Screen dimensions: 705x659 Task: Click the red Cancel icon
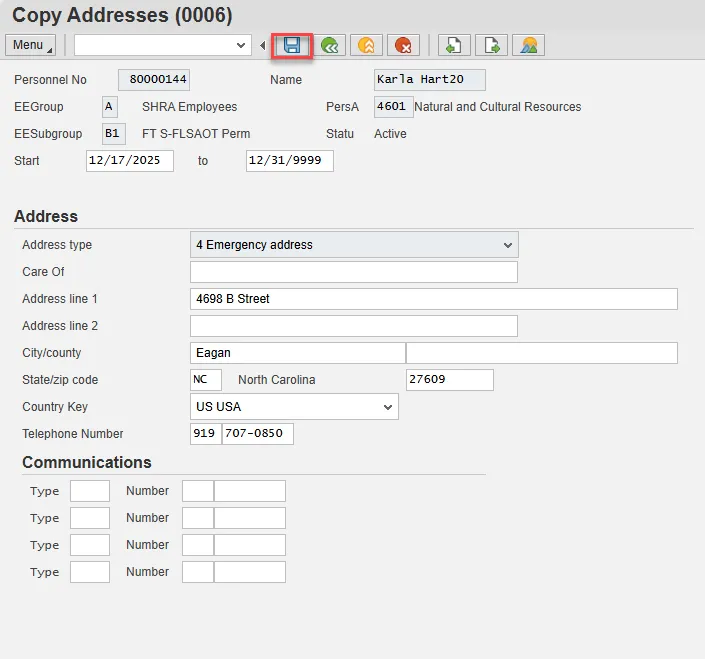(403, 45)
